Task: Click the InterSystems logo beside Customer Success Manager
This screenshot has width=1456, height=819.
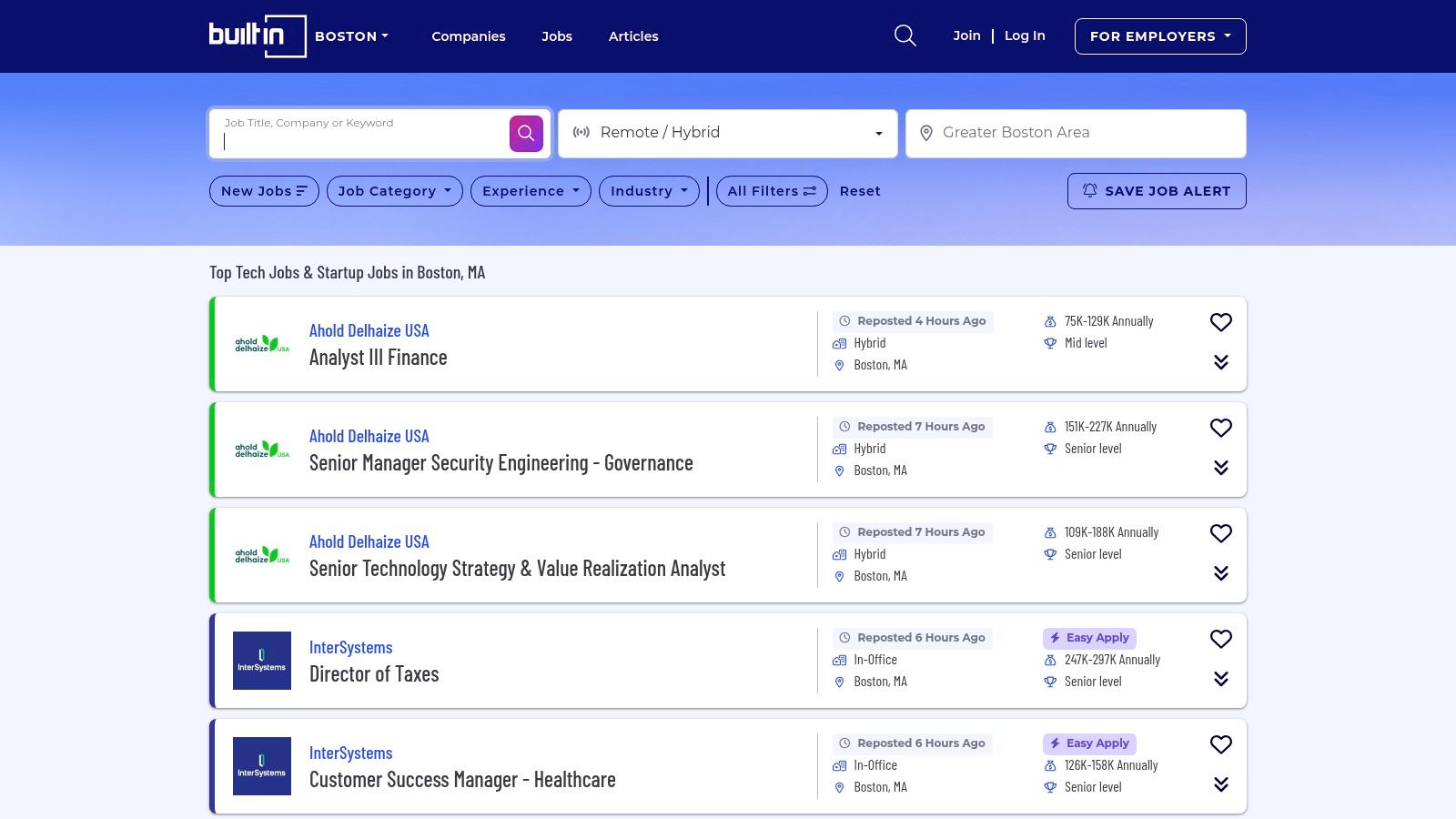Action: (262, 766)
